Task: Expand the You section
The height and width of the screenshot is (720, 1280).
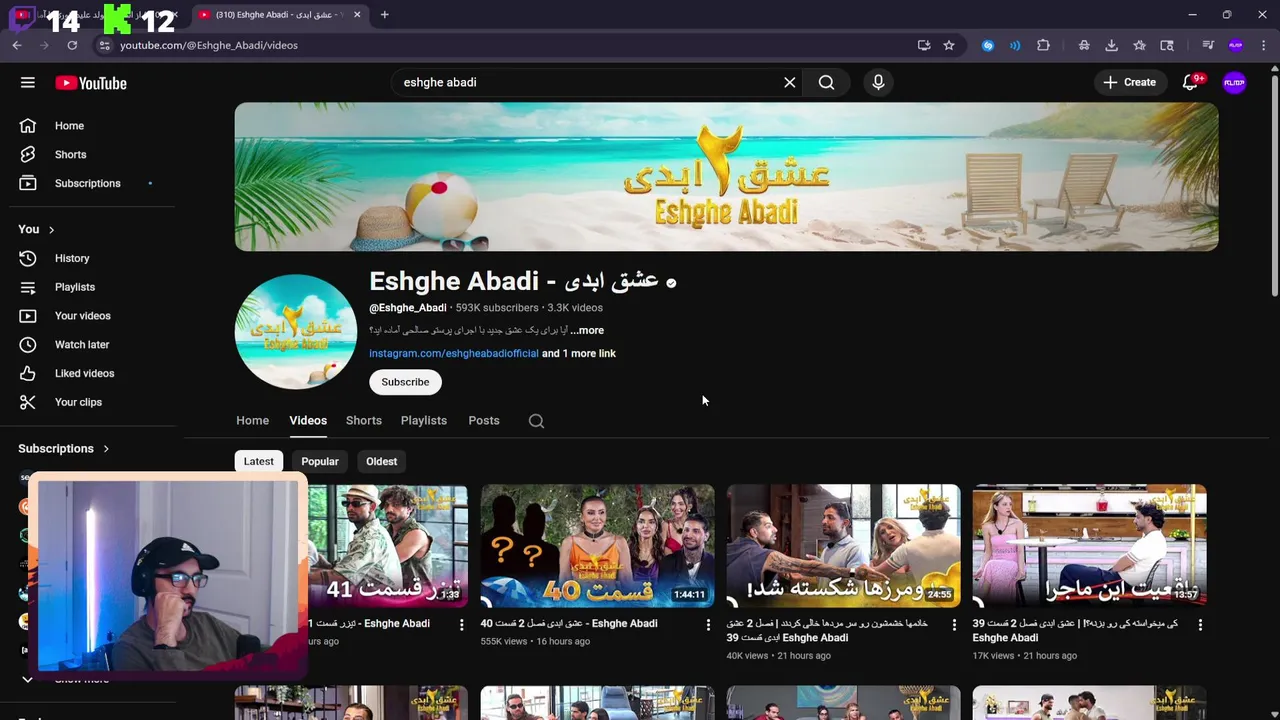Action: coord(37,229)
